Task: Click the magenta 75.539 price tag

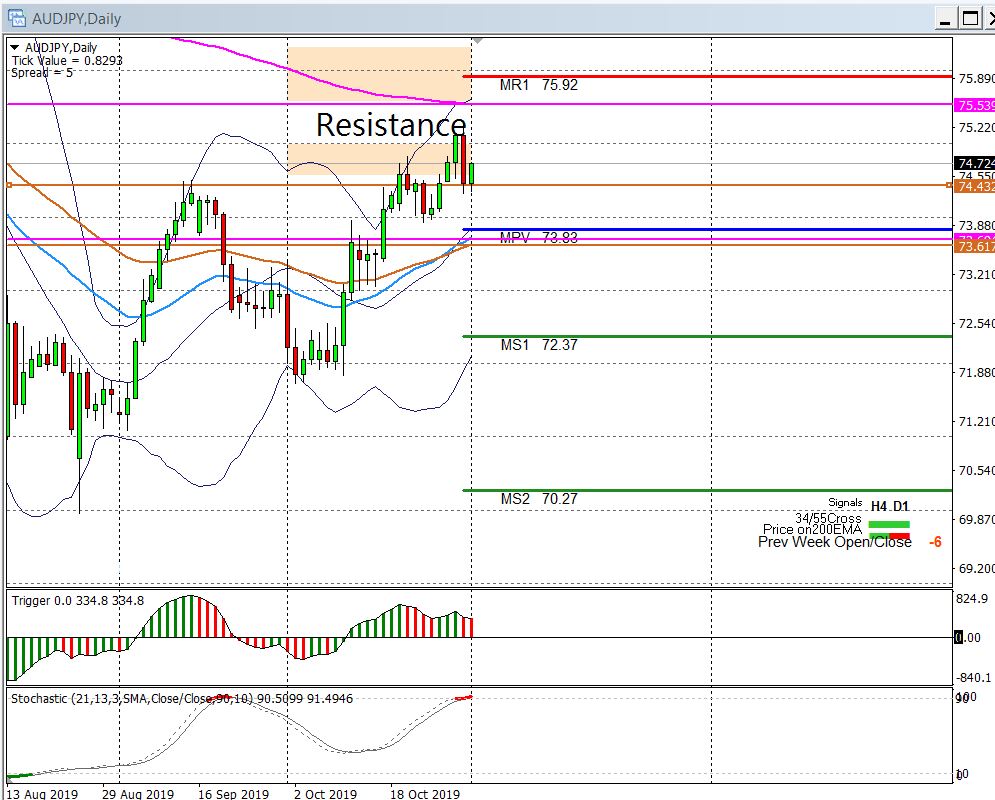Action: tap(974, 105)
